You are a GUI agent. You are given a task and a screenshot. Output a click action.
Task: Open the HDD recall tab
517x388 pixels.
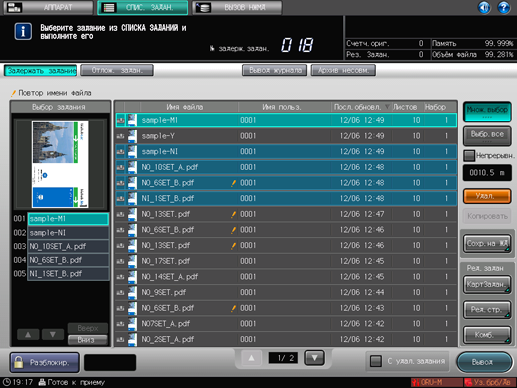point(237,7)
